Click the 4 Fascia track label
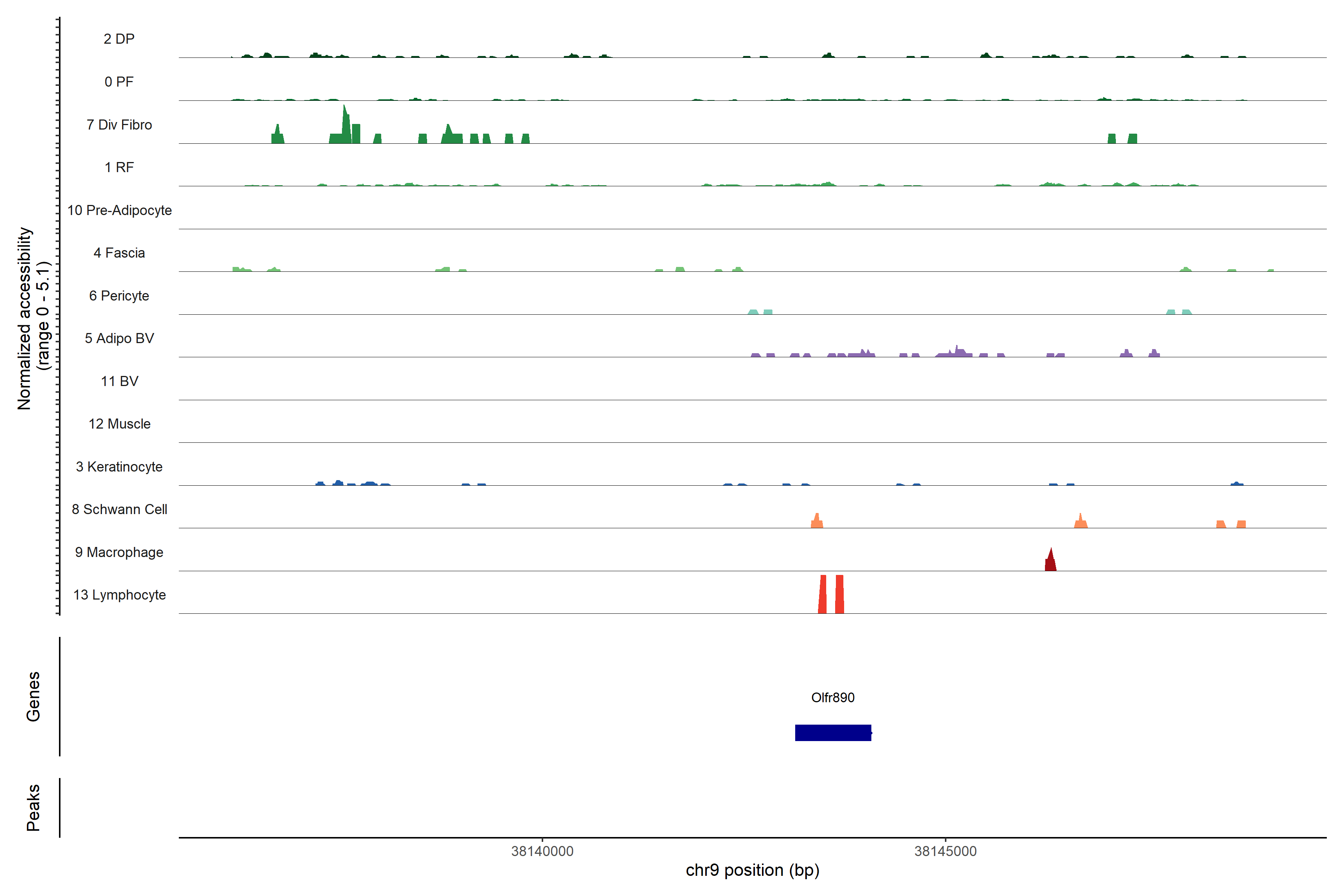Viewport: 1344px width, 896px height. (x=119, y=253)
